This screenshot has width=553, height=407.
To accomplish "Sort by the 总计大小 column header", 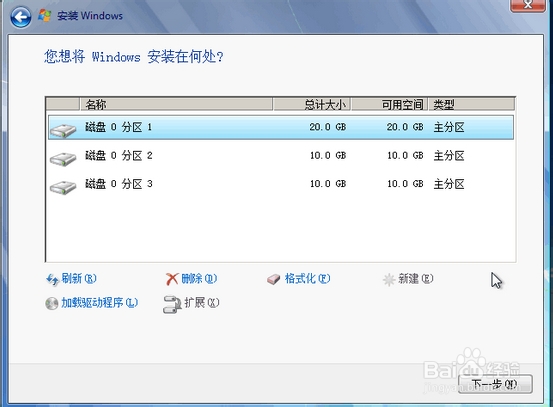I will click(x=312, y=104).
